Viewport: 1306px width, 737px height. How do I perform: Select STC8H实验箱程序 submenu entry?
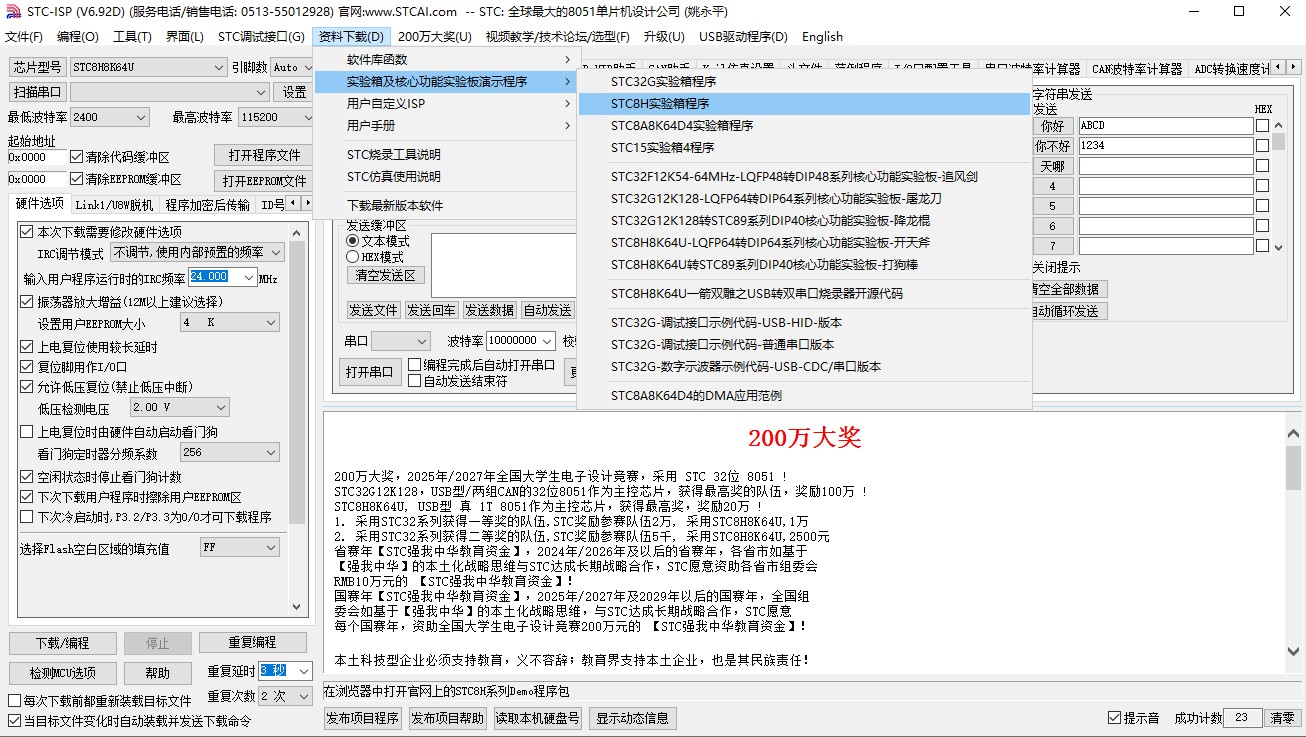pos(804,104)
